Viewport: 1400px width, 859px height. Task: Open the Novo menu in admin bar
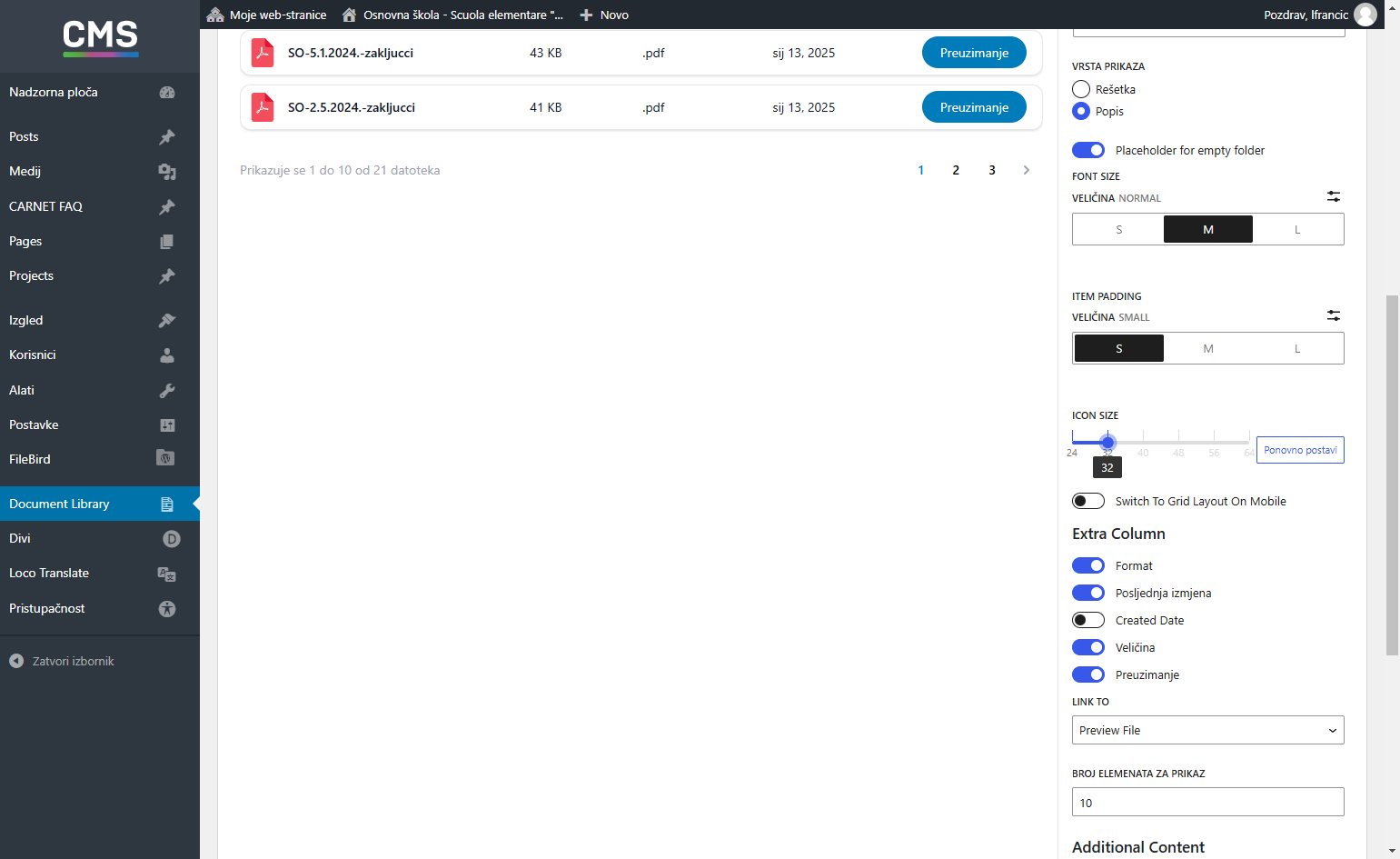[604, 15]
